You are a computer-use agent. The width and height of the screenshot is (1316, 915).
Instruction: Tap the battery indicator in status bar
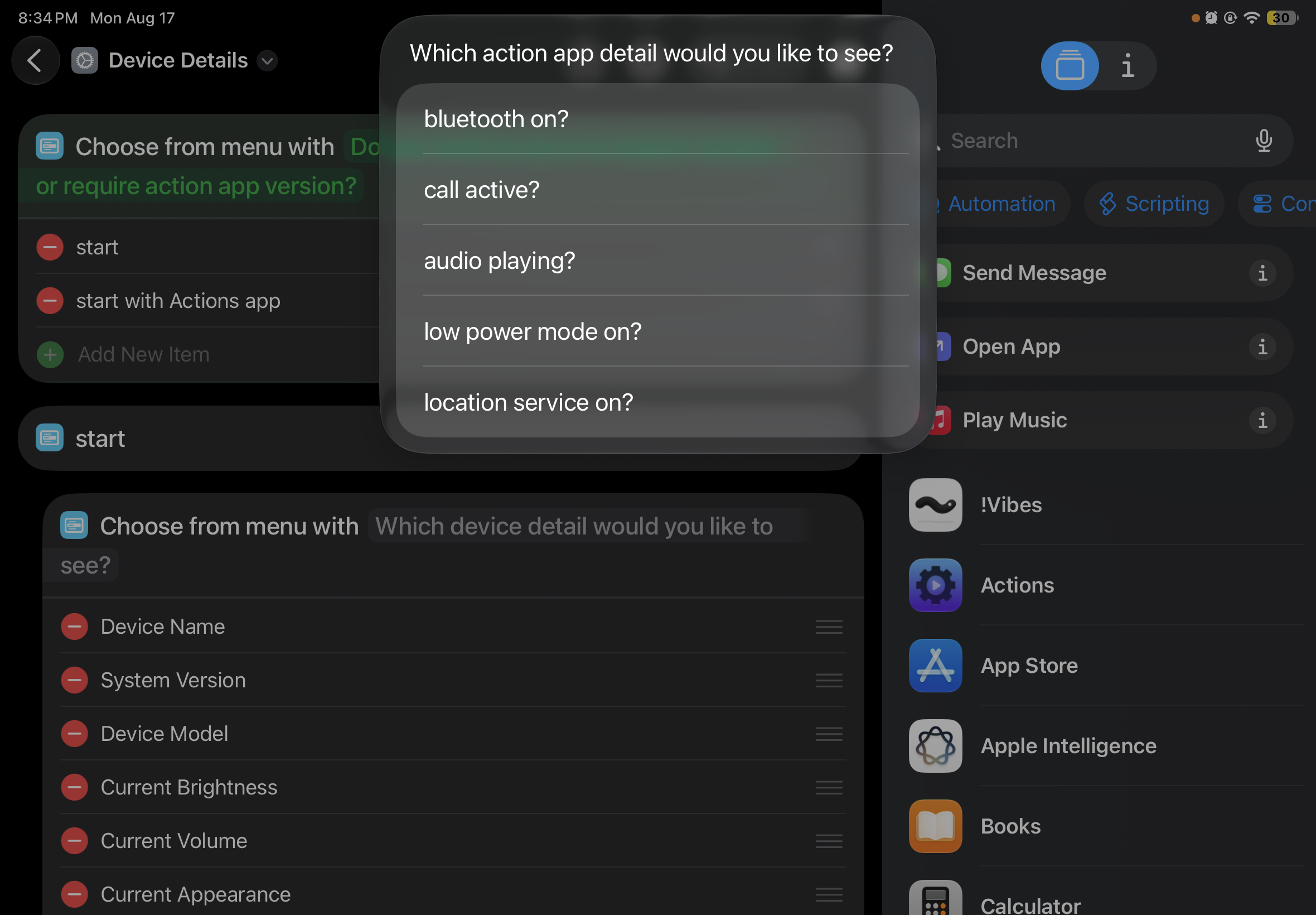click(x=1283, y=18)
